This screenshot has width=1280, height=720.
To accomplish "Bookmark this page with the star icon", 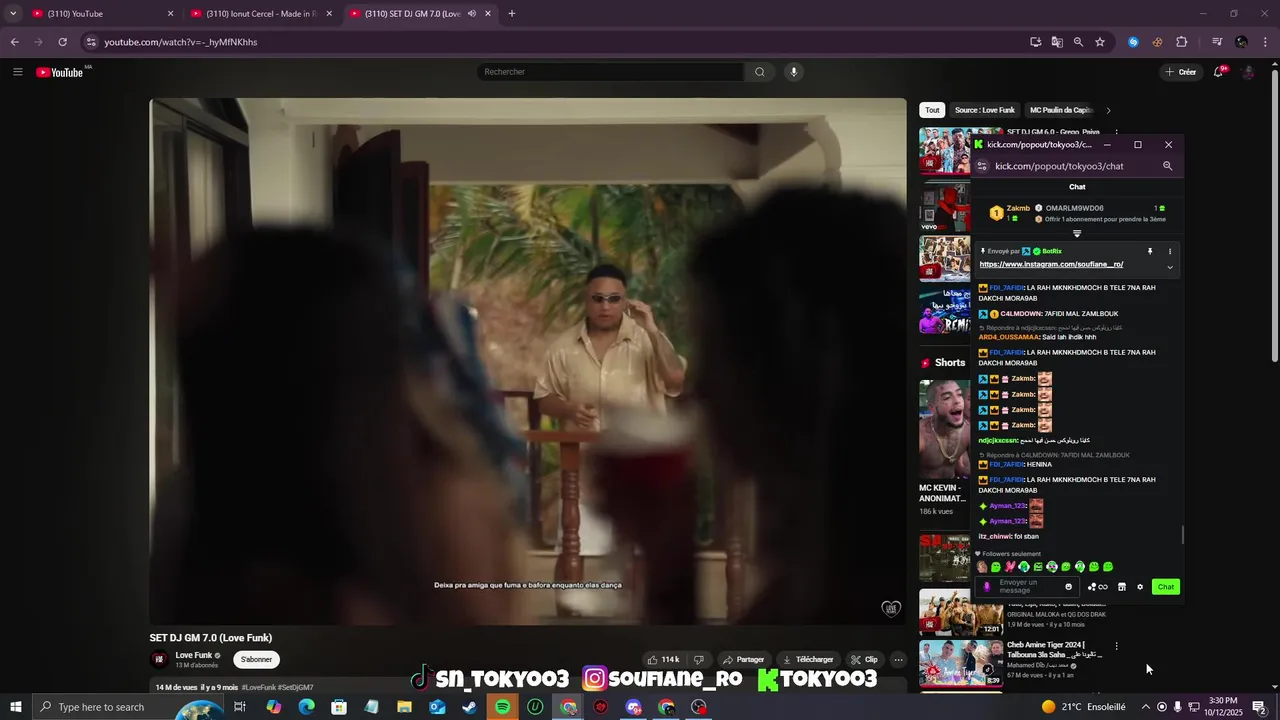I will pos(1100,42).
